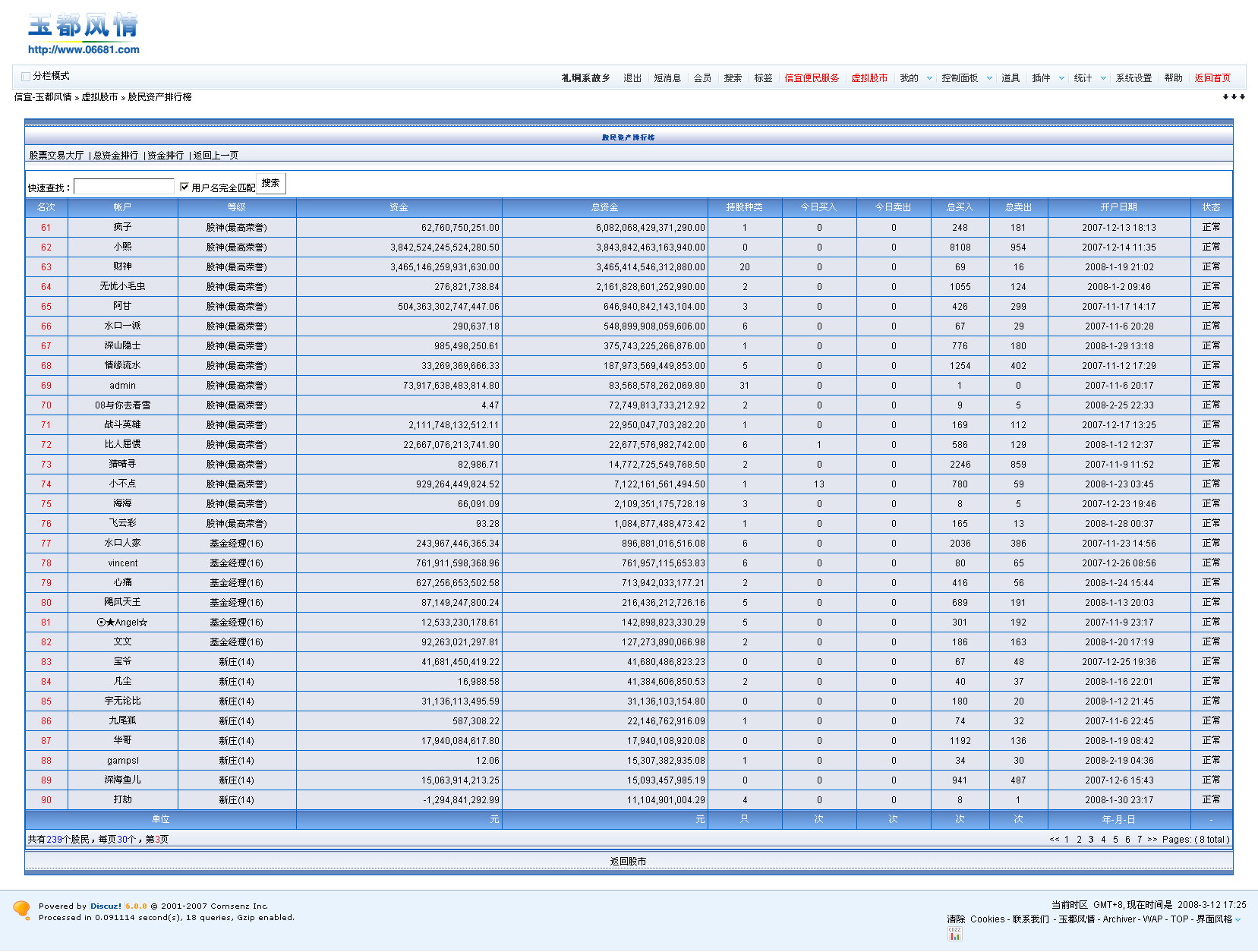Click the 清除 Cookies footer link
The height and width of the screenshot is (952, 1258).
(976, 919)
